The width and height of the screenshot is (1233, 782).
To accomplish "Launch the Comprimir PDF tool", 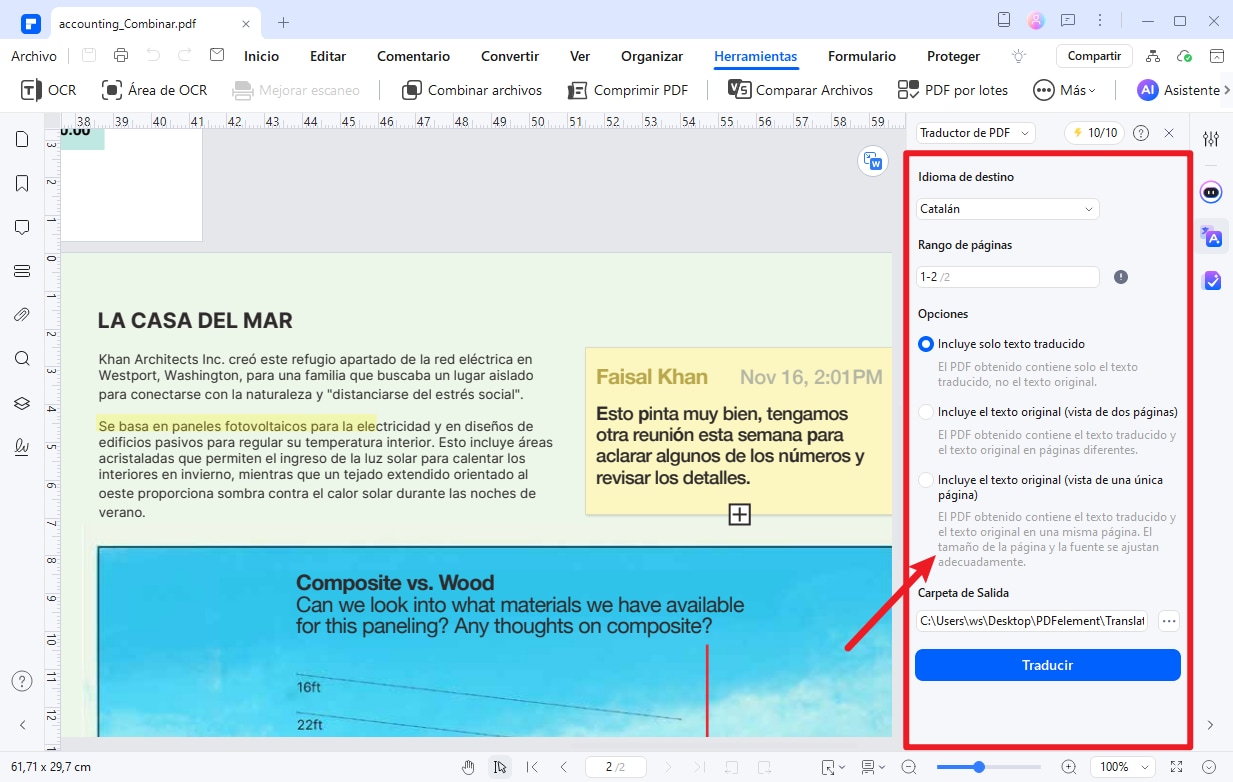I will tap(627, 90).
